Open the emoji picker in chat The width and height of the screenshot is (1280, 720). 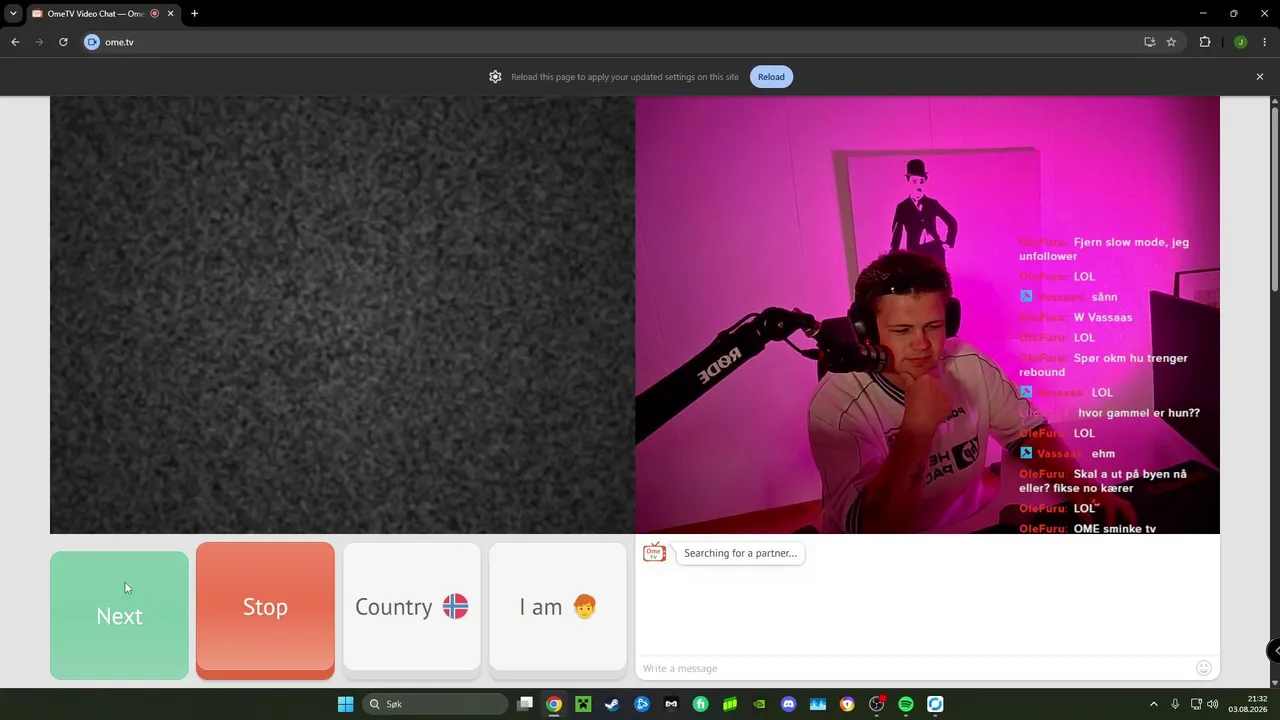pos(1204,668)
